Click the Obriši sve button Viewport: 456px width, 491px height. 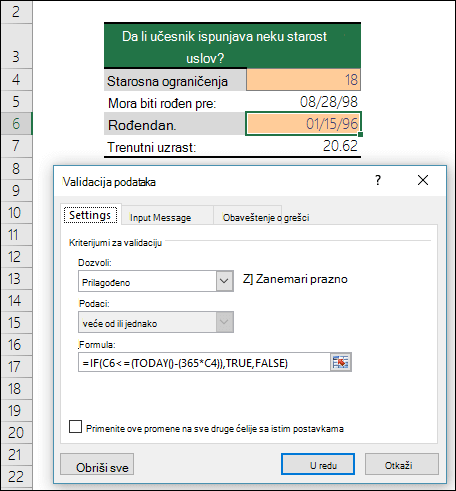(x=97, y=464)
